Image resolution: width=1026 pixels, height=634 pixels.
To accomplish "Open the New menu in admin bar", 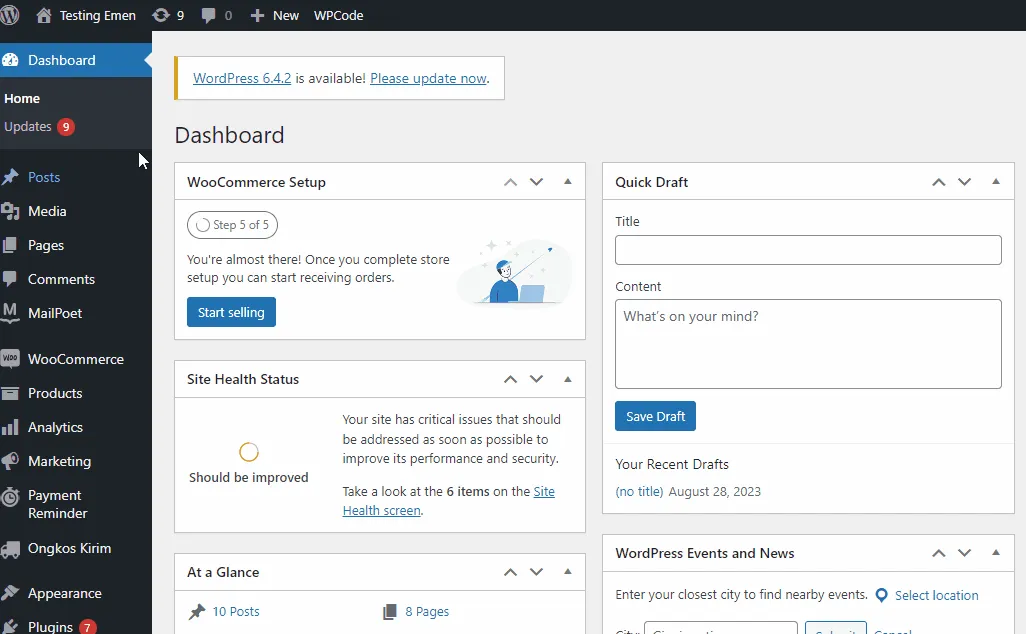I will pyautogui.click(x=274, y=15).
